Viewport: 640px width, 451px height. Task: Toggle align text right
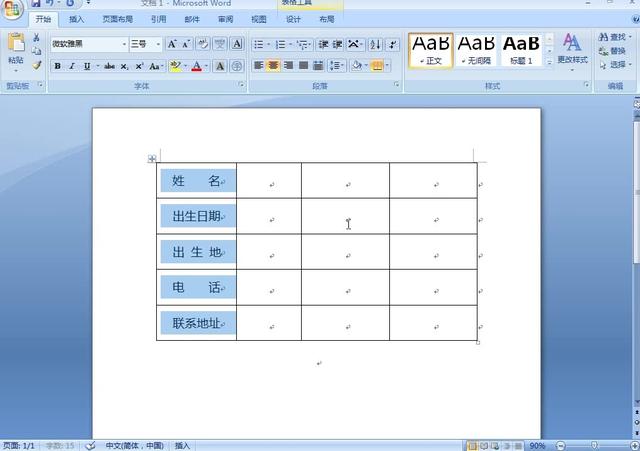288,66
